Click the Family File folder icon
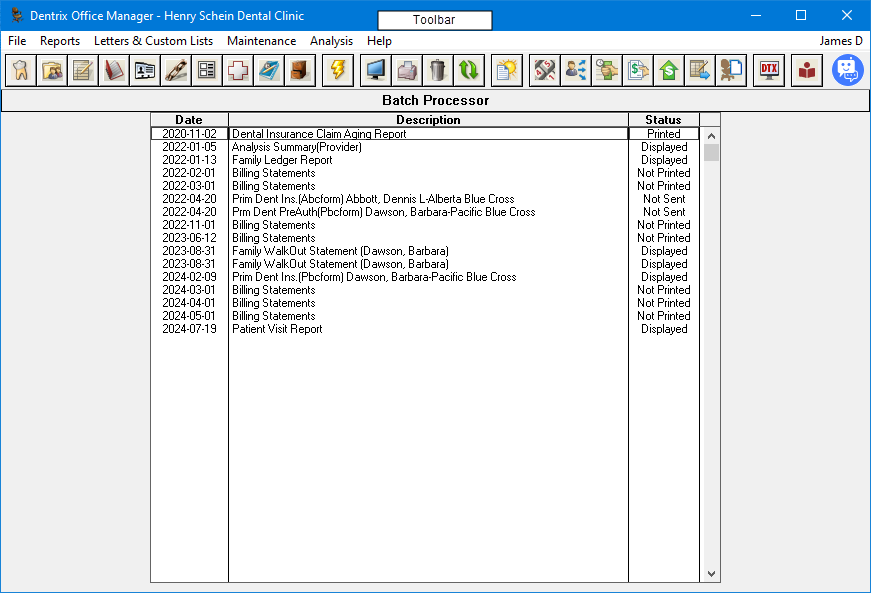Viewport: 871px width, 593px height. pyautogui.click(x=52, y=70)
